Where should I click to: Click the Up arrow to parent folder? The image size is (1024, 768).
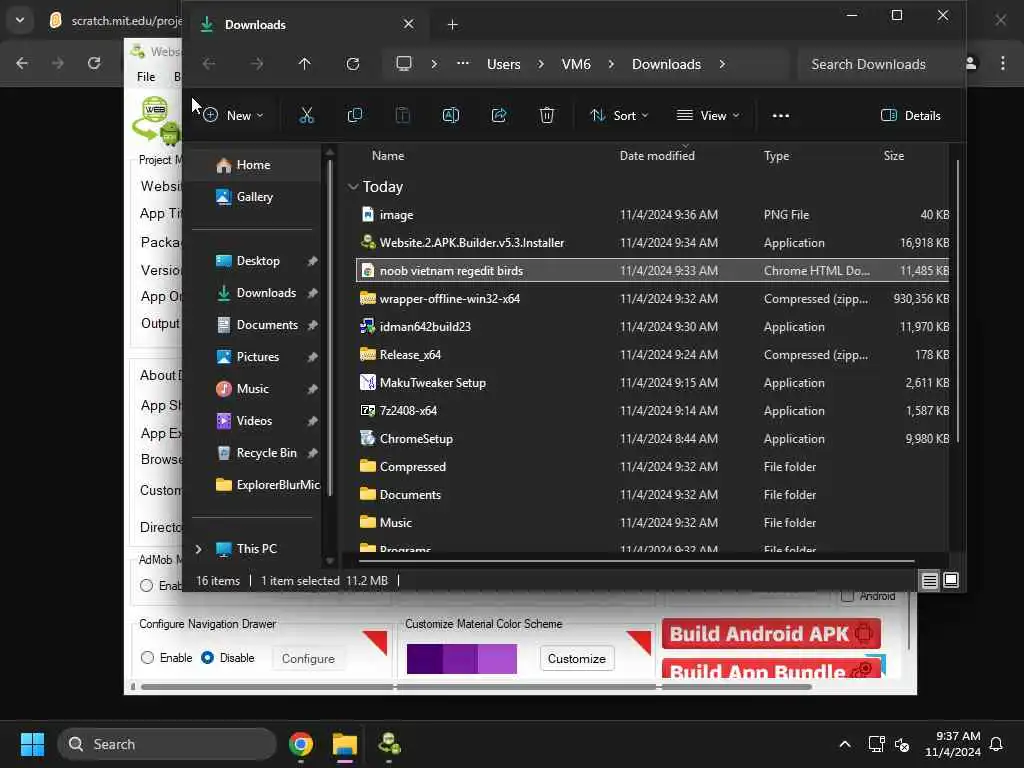[304, 64]
